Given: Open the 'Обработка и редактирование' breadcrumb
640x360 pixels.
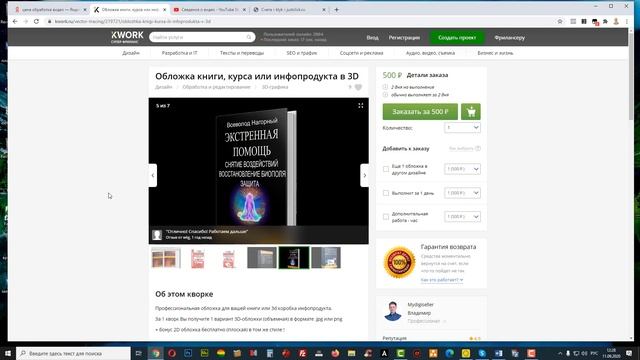Looking at the screenshot, I should click(x=216, y=87).
